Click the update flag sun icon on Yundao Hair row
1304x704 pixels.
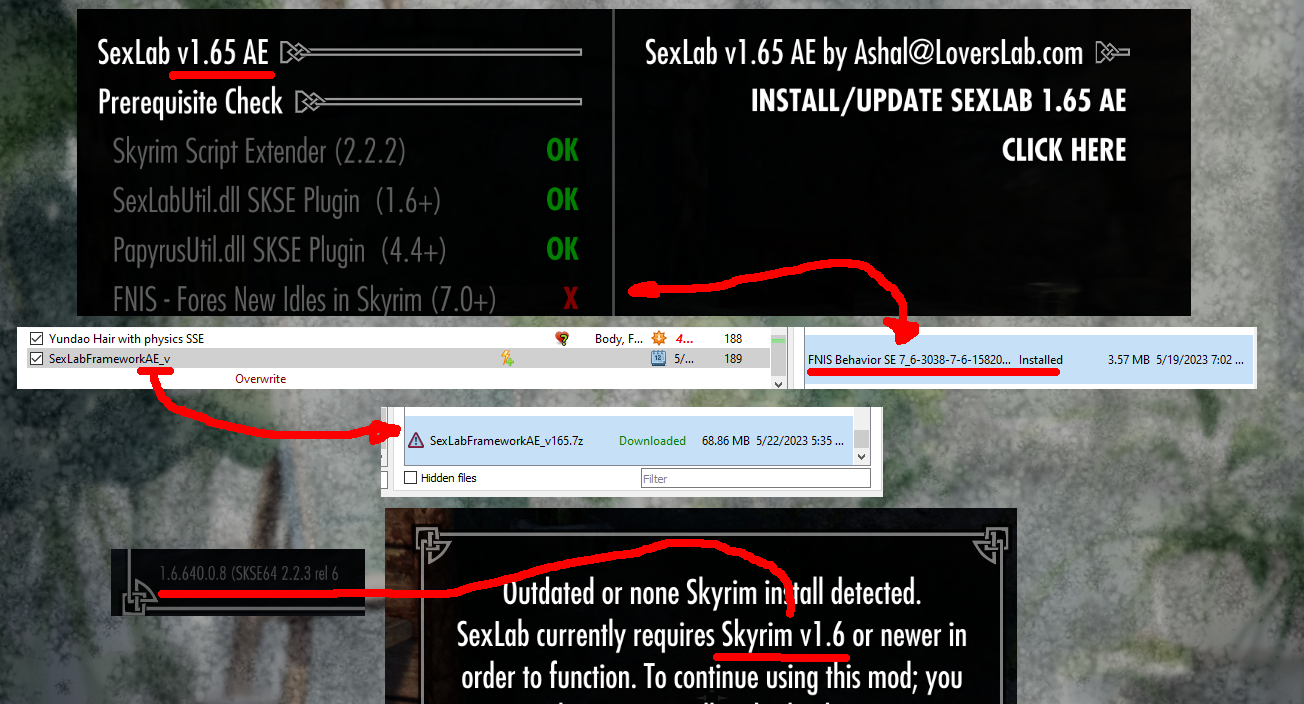click(x=658, y=339)
